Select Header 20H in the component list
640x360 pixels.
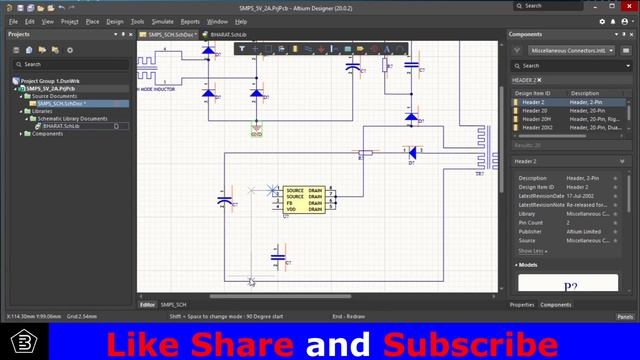pyautogui.click(x=568, y=119)
